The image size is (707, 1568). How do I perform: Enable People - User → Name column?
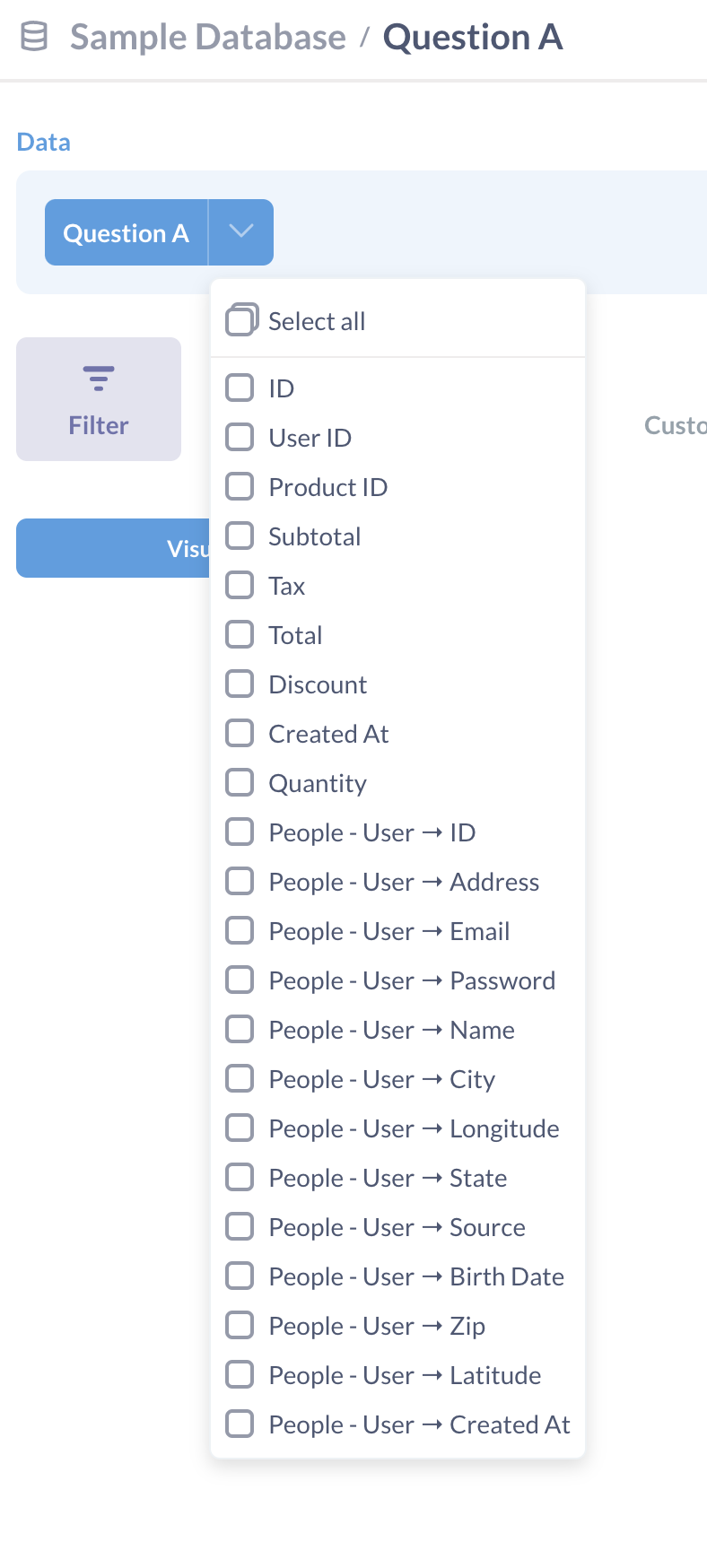pyautogui.click(x=240, y=1029)
